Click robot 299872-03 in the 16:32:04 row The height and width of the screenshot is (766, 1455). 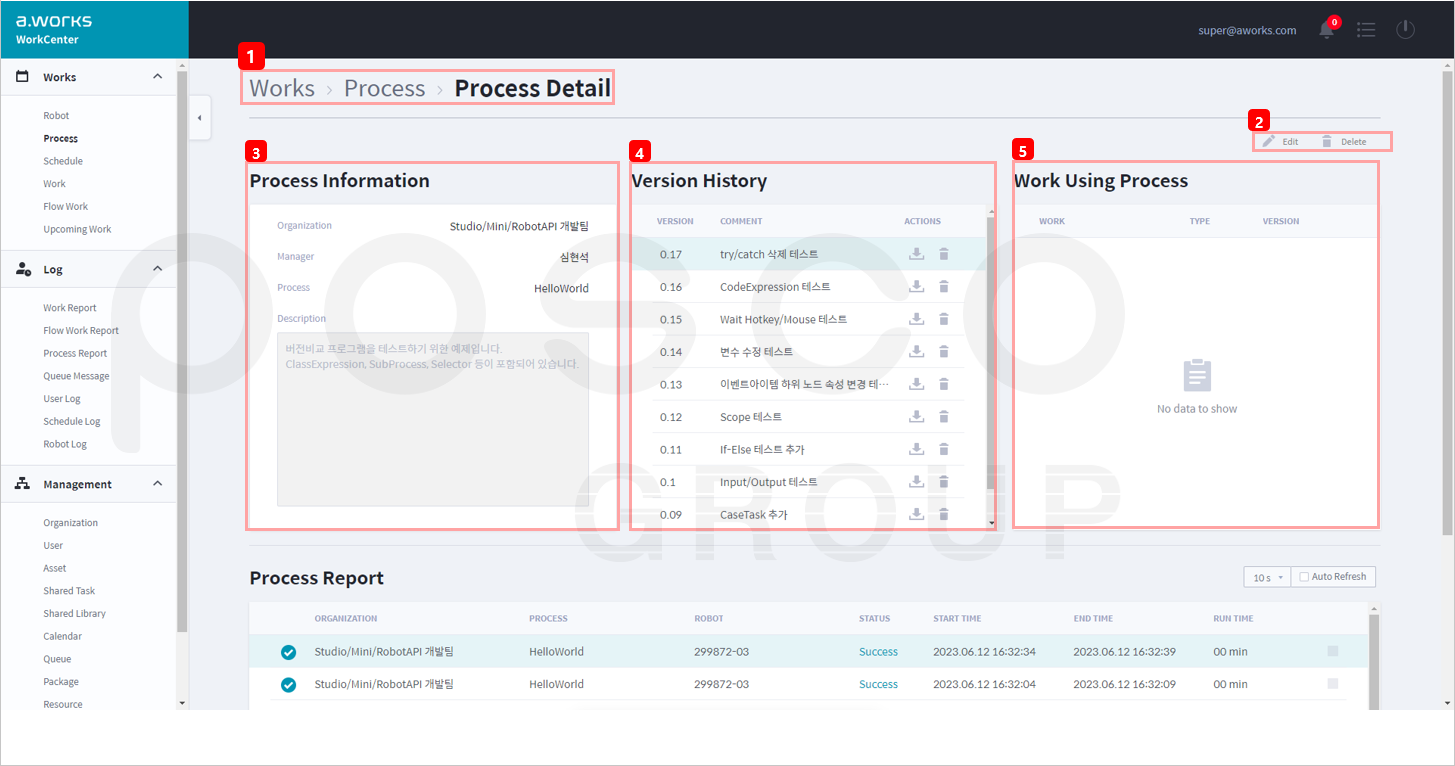point(721,685)
